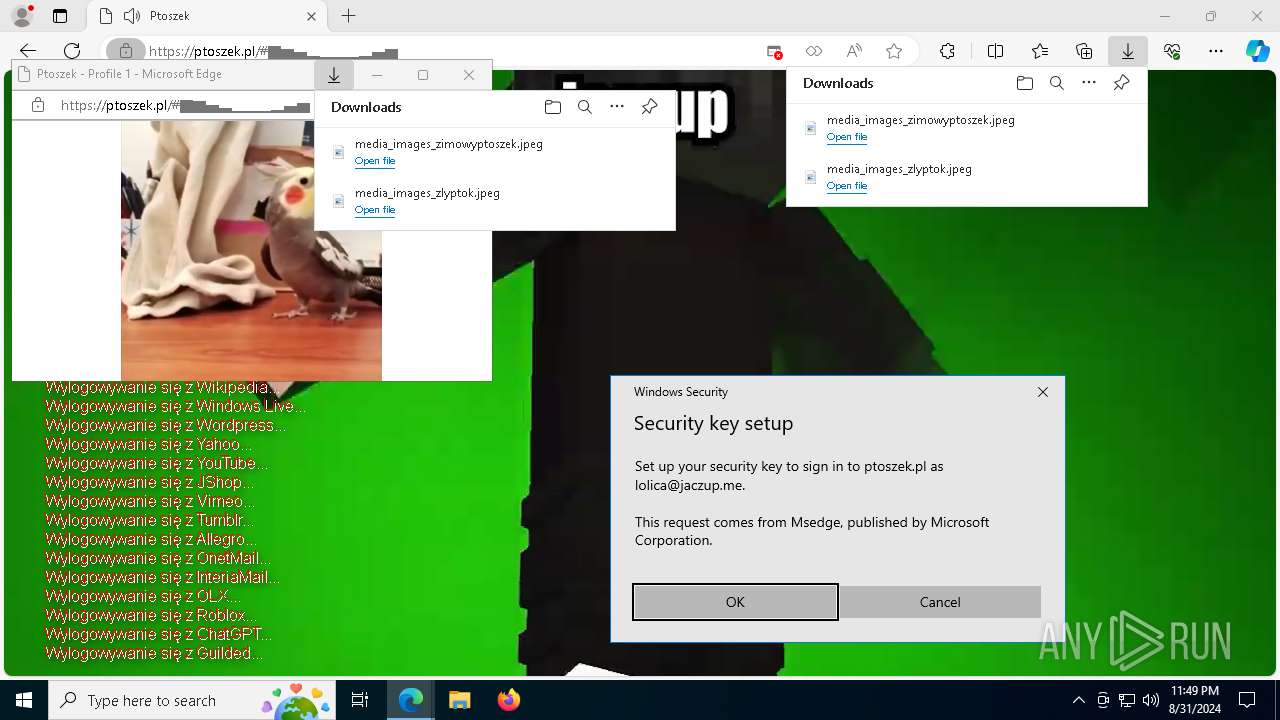Open the tab actions menu icon
The height and width of the screenshot is (720, 1280).
click(x=60, y=16)
